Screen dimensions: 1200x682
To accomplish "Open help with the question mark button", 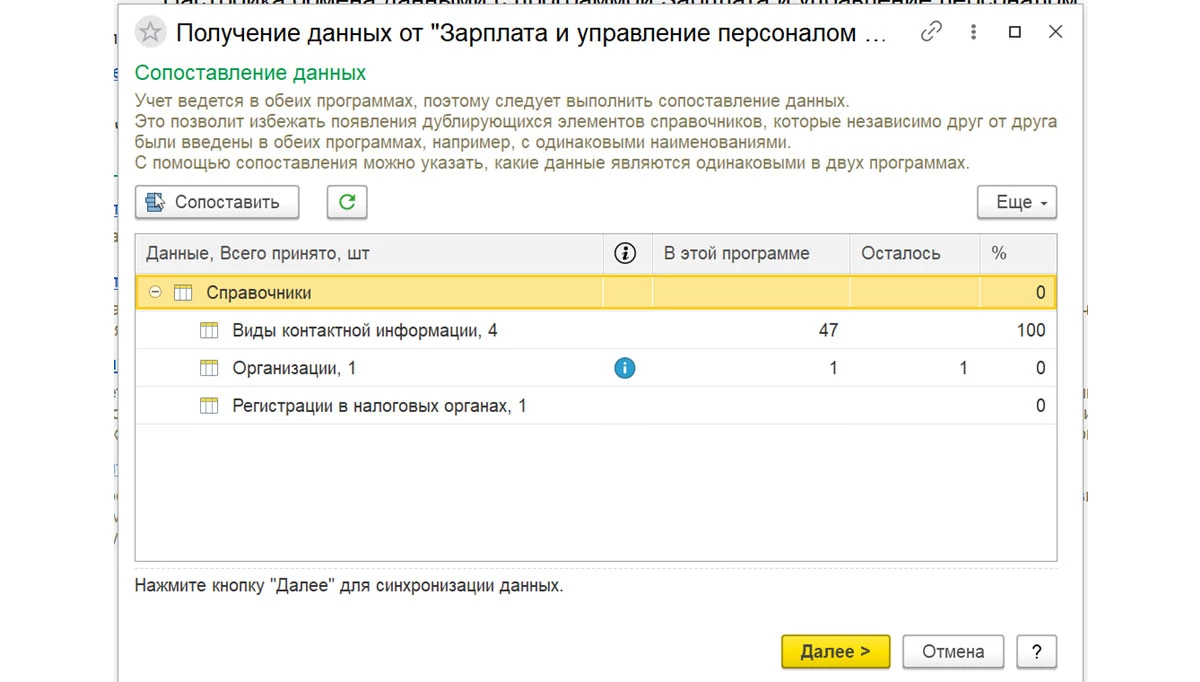I will point(1036,652).
